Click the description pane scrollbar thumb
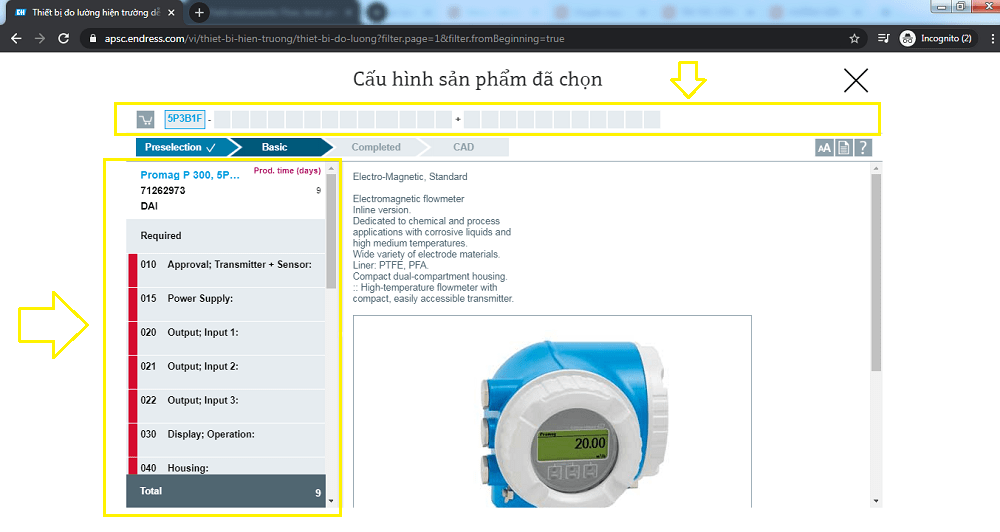Screen dimensions: 1000x532 pos(876,272)
